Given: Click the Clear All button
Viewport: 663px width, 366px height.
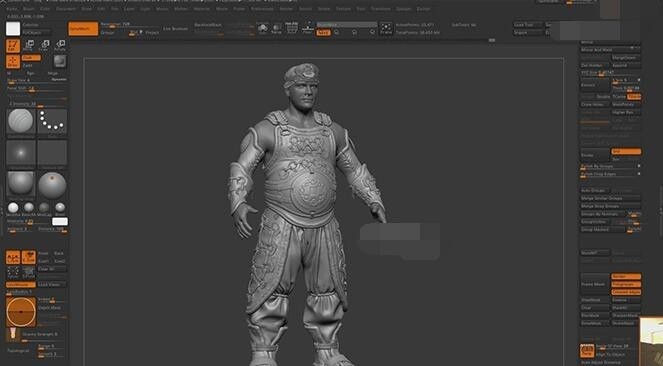Looking at the screenshot, I should [x=52, y=269].
